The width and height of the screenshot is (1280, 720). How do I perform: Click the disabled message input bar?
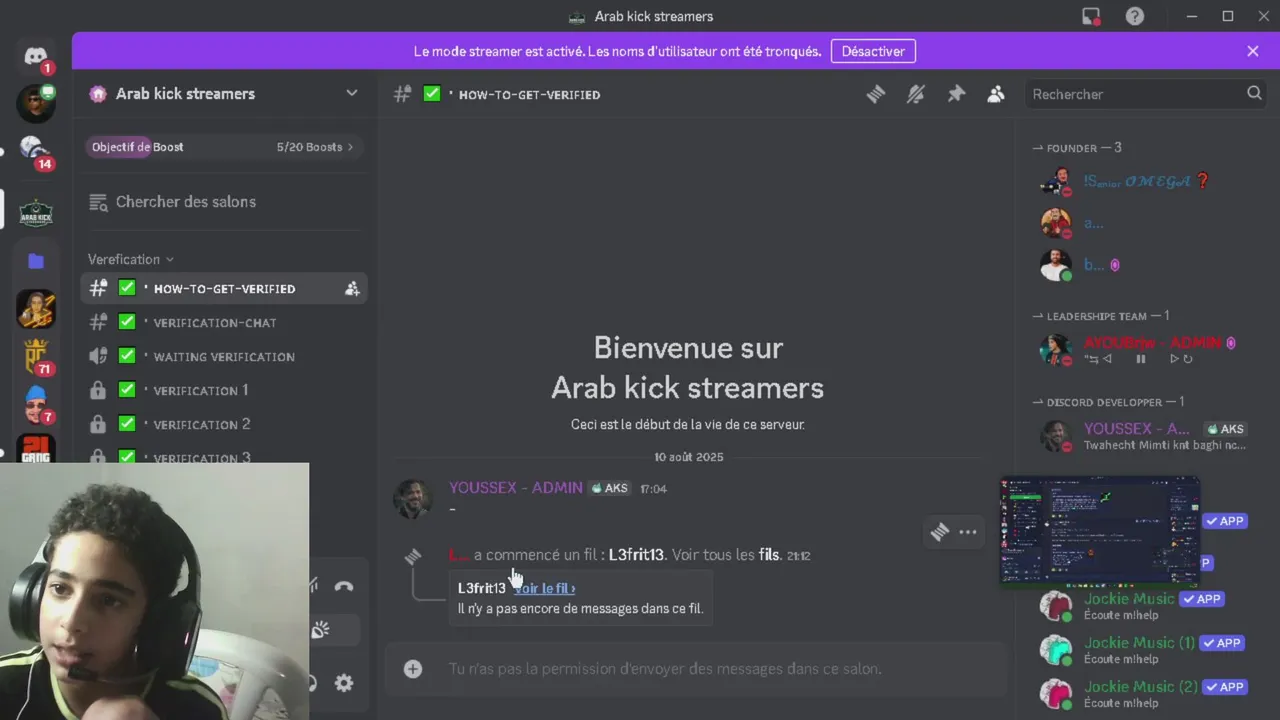click(696, 669)
